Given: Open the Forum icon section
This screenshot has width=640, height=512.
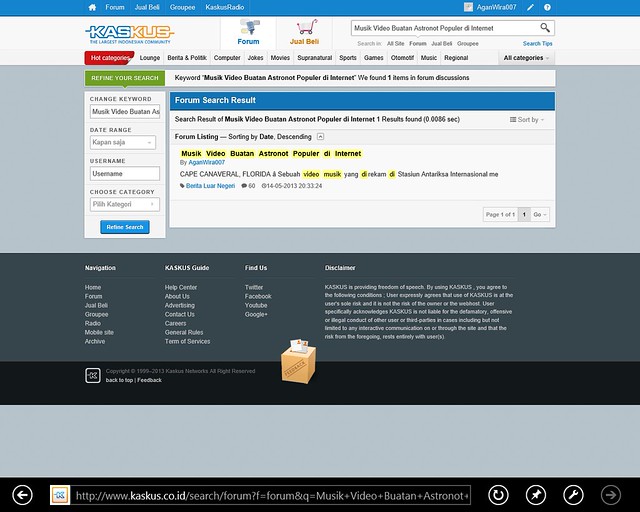Looking at the screenshot, I should pyautogui.click(x=248, y=33).
